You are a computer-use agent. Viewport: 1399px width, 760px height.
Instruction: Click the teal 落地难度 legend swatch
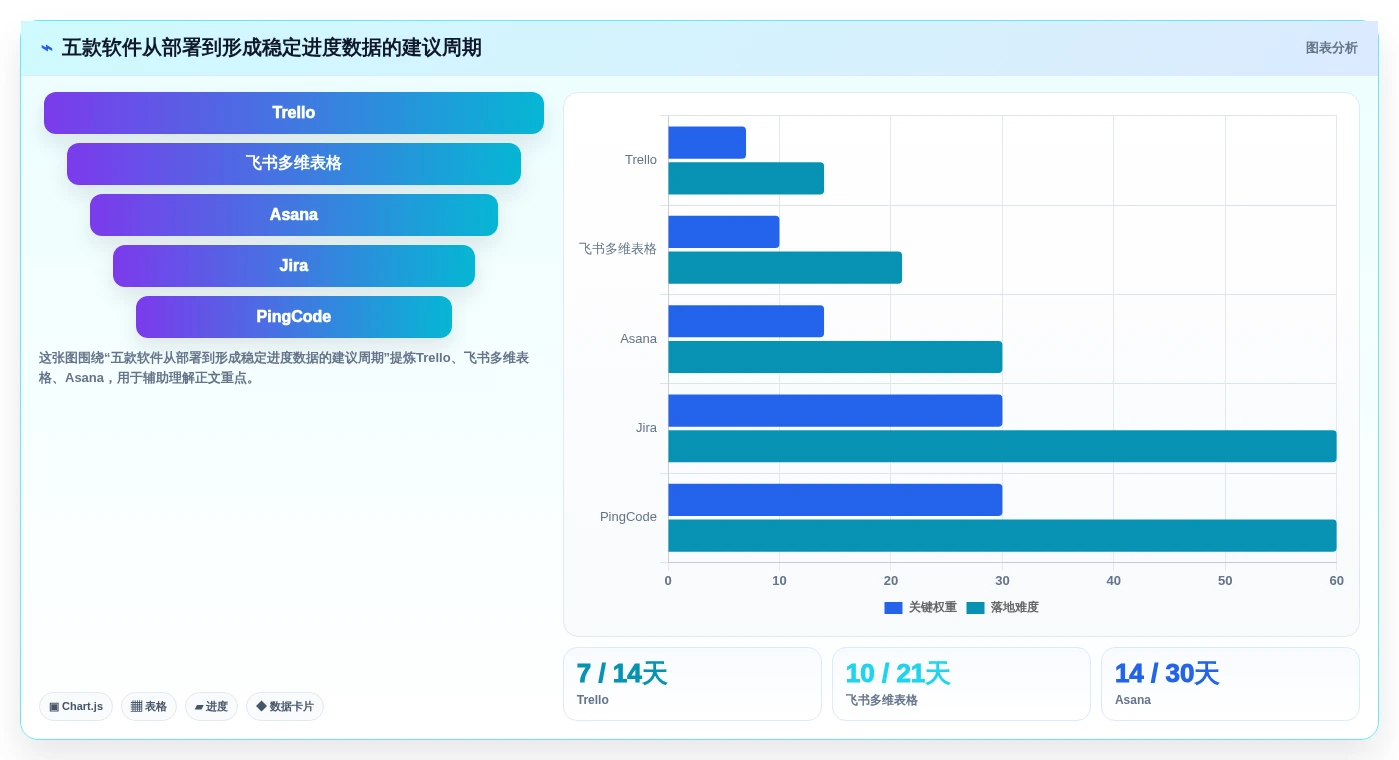point(975,608)
